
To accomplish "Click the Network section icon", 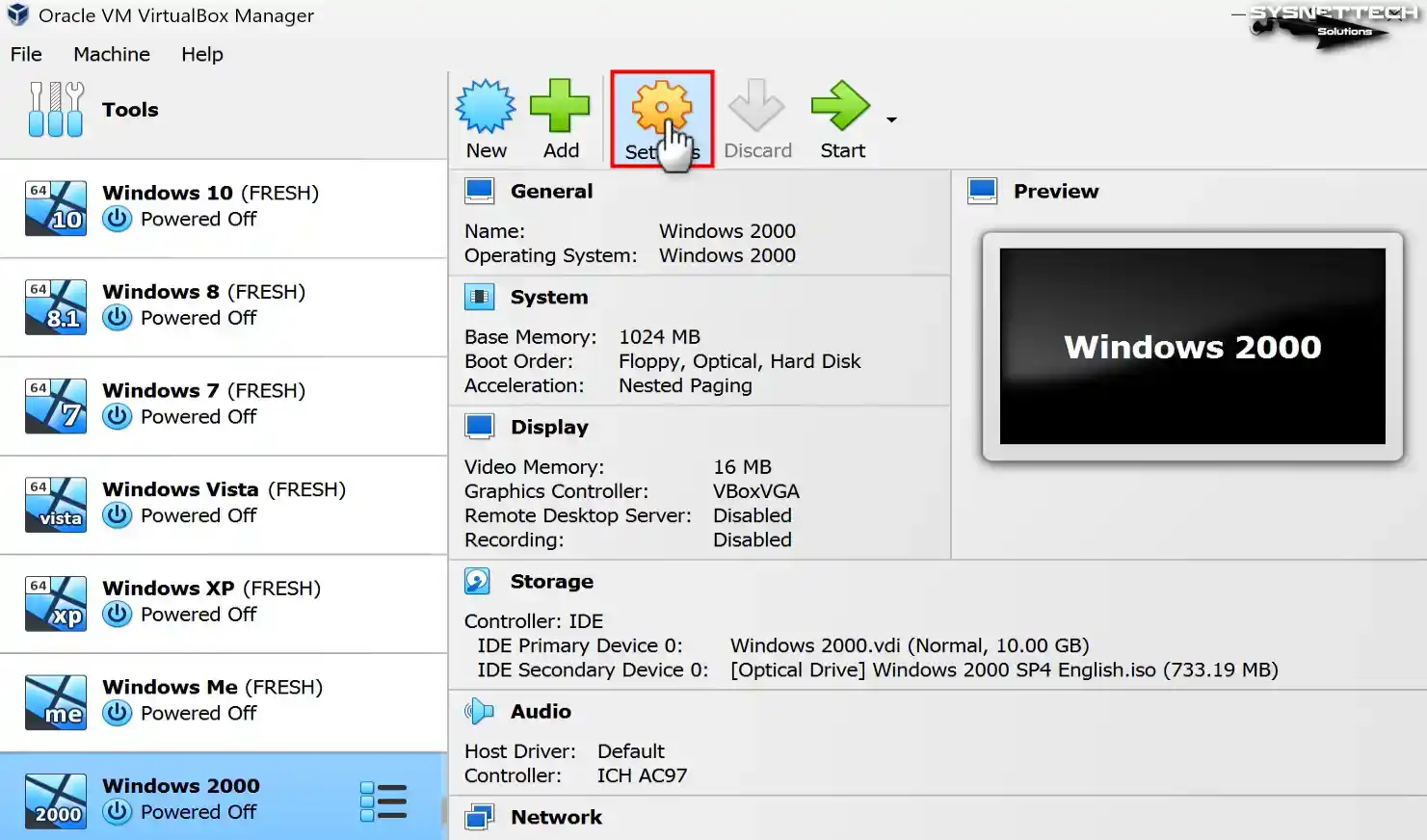I will point(480,817).
